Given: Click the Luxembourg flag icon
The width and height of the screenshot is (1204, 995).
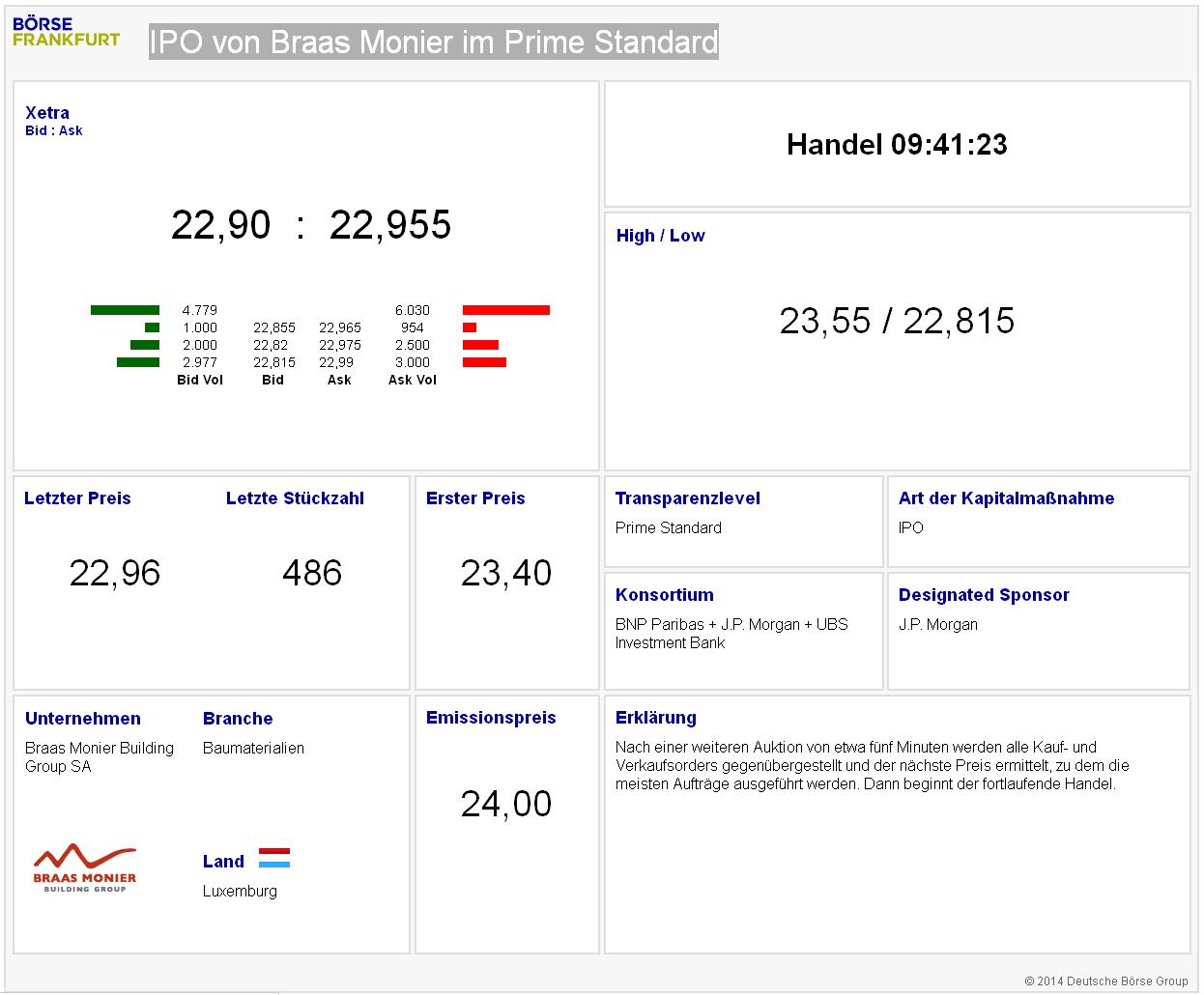Looking at the screenshot, I should click(274, 858).
